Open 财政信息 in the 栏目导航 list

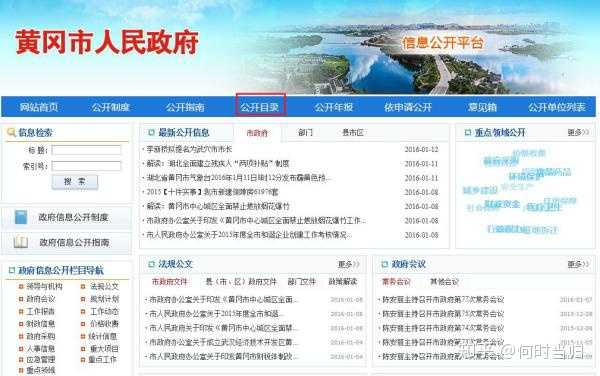[x=41, y=324]
